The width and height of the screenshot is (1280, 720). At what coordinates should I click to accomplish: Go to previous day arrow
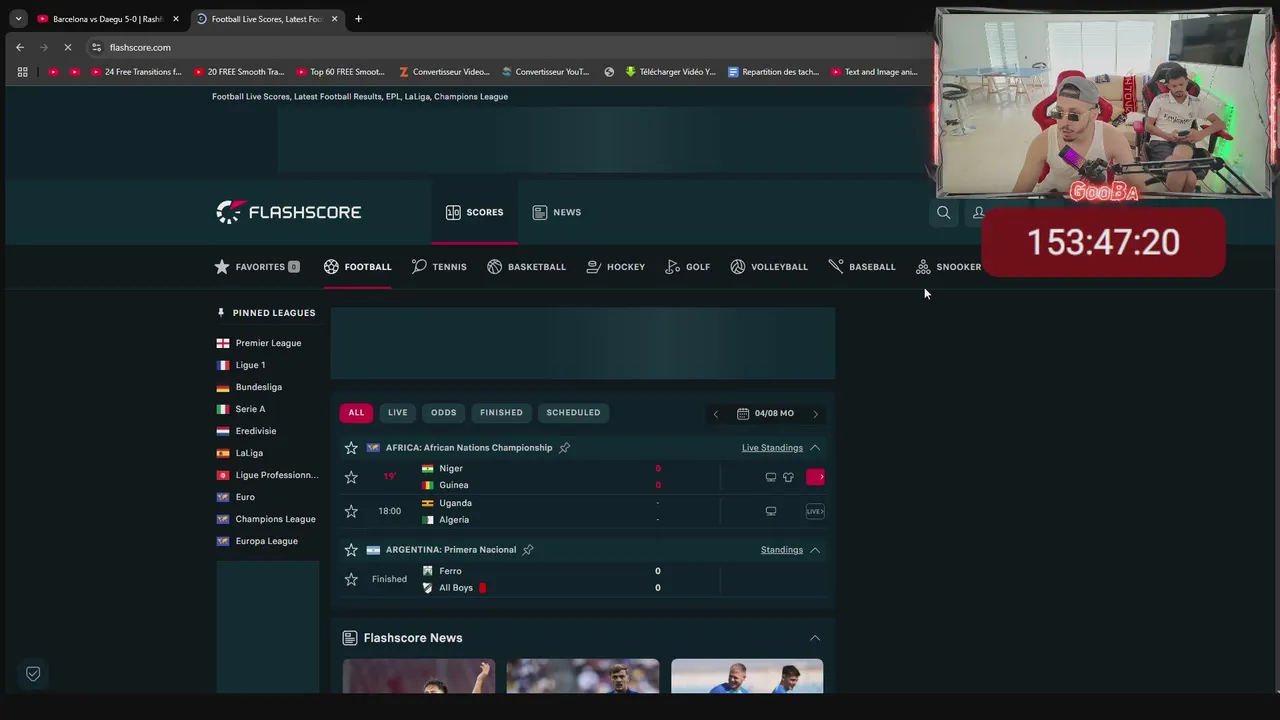(x=715, y=414)
